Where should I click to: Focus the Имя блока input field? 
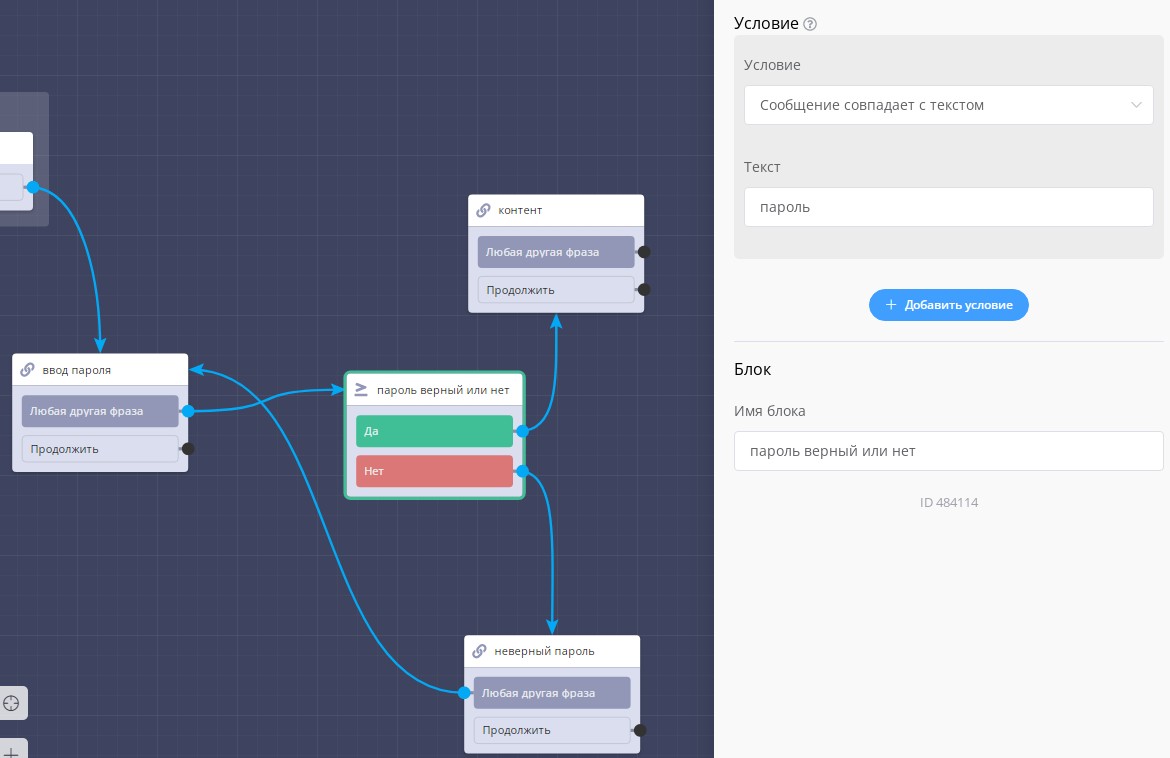click(x=948, y=451)
